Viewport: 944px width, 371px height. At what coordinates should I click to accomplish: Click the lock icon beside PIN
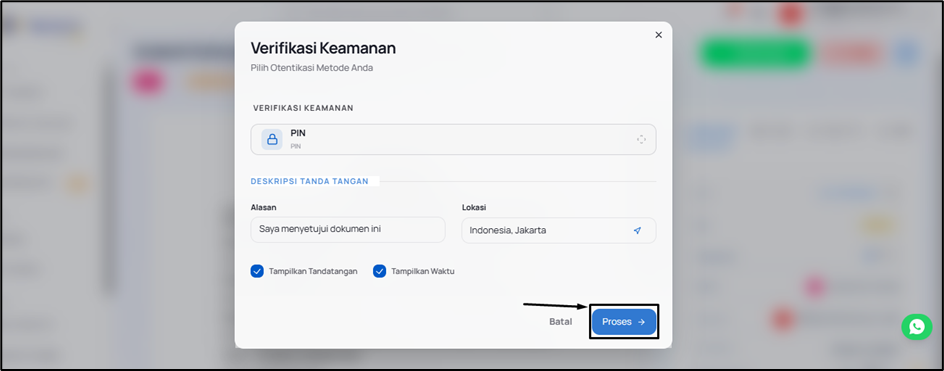[272, 140]
